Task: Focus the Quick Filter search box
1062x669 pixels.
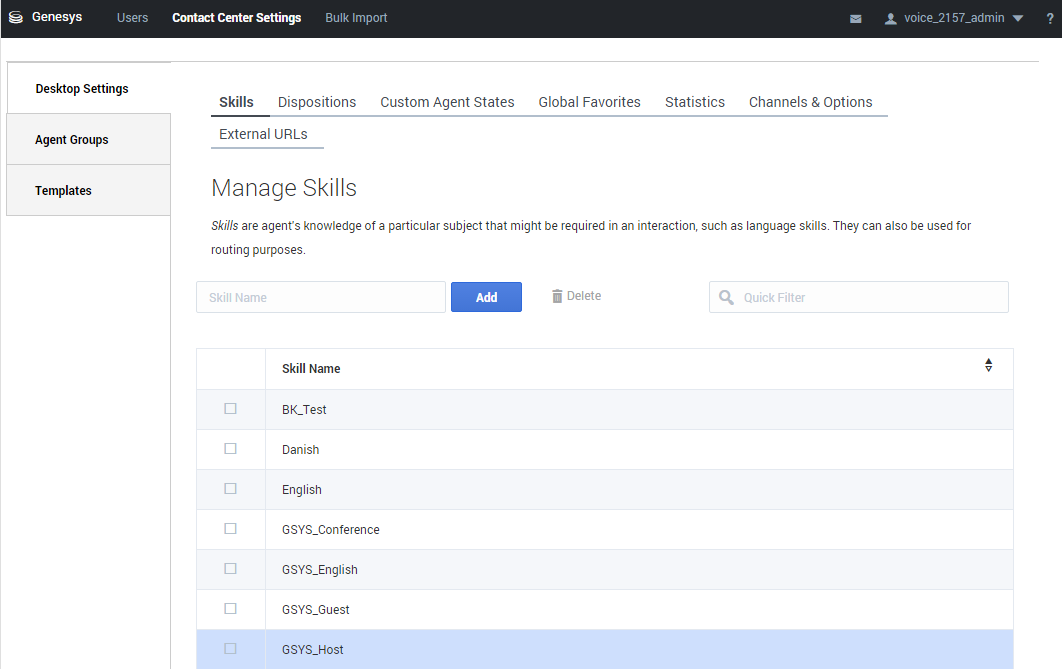Action: click(870, 297)
